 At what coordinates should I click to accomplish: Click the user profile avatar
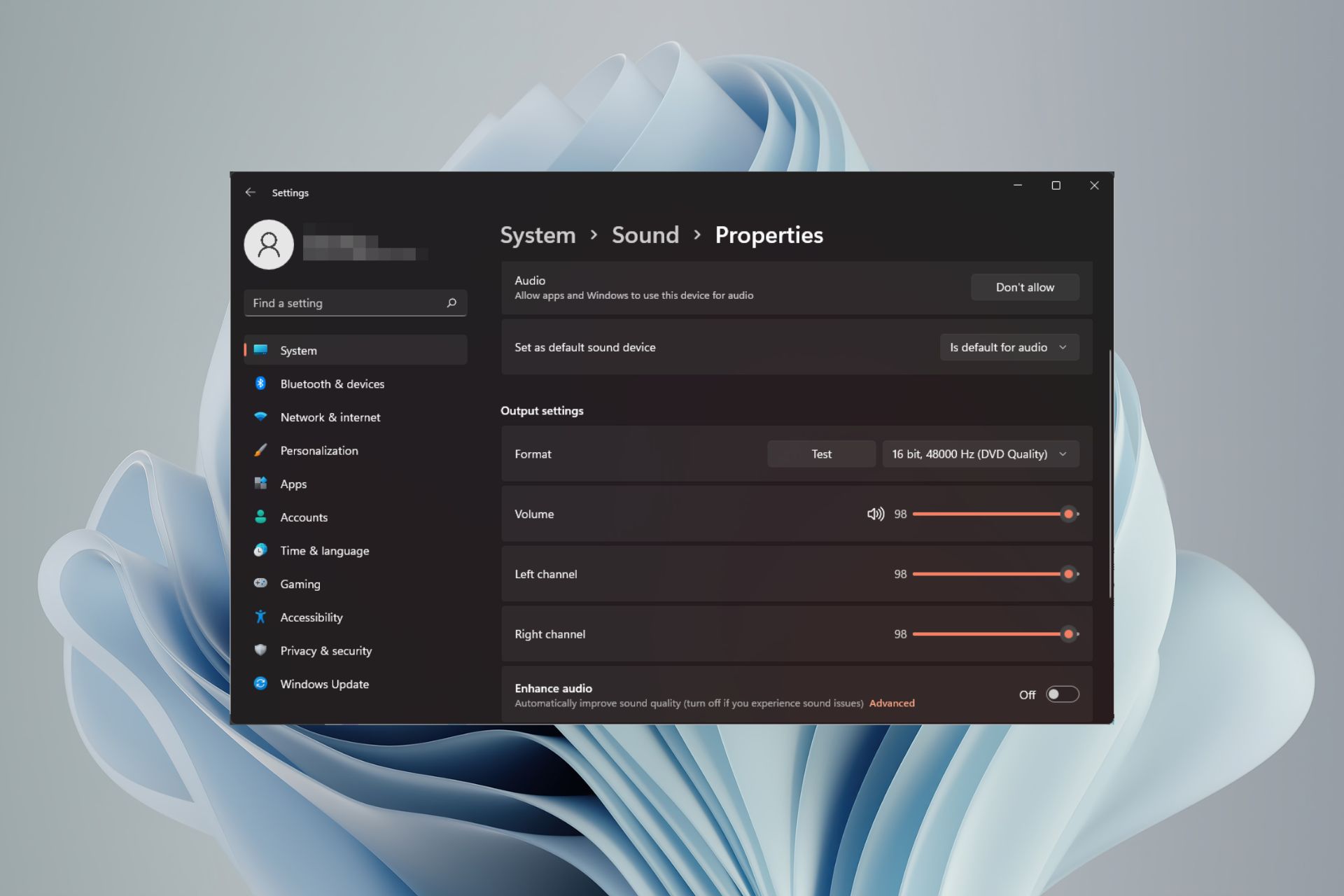(268, 244)
